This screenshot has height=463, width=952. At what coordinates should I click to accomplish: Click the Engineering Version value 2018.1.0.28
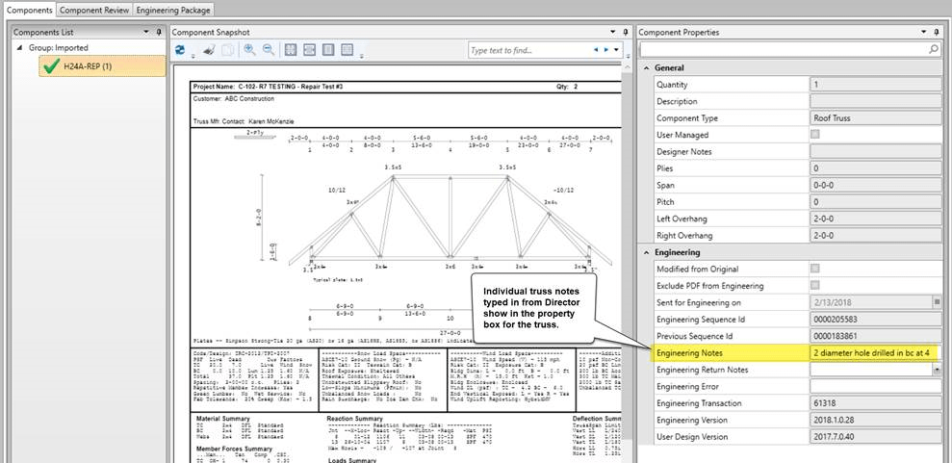tap(876, 420)
